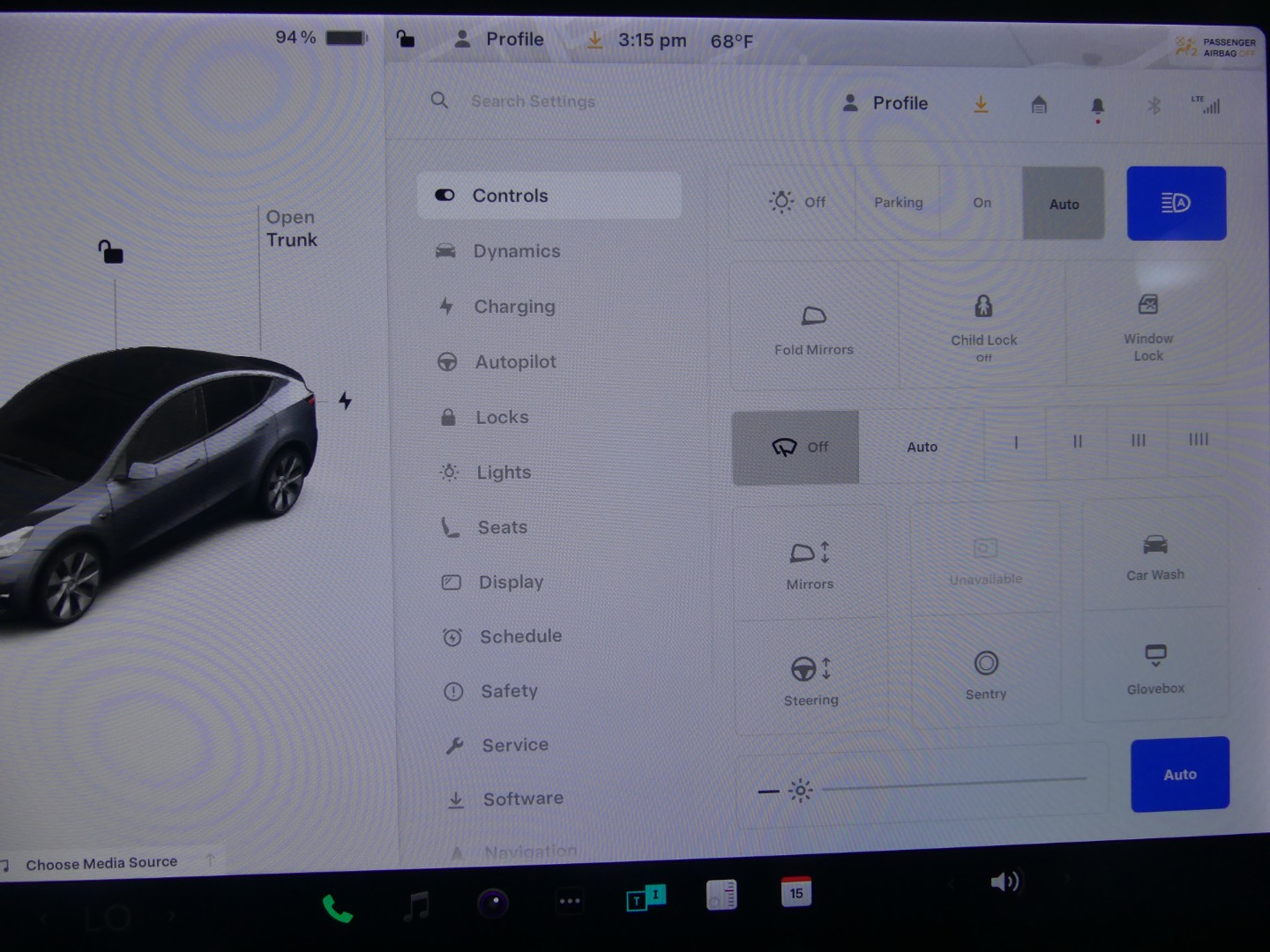Tap the Bluetooth icon
The width and height of the screenshot is (1270, 952).
(1154, 107)
